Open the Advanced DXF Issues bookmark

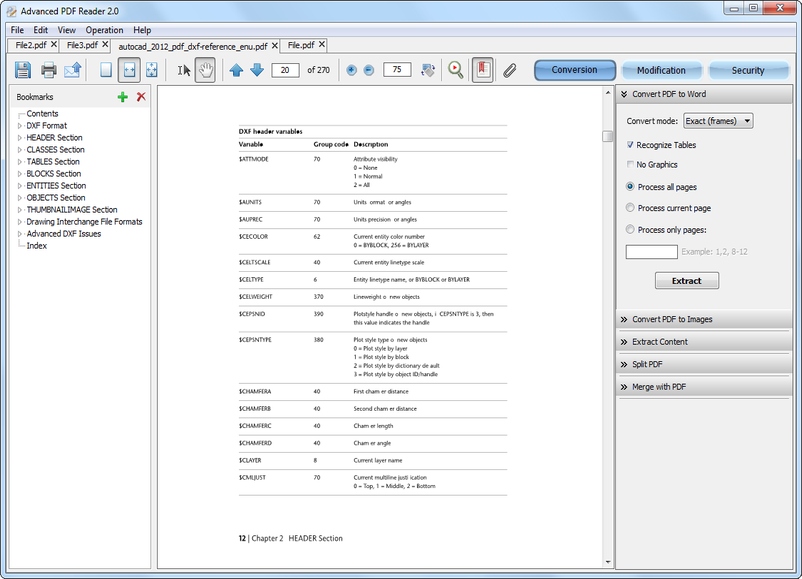pos(63,234)
